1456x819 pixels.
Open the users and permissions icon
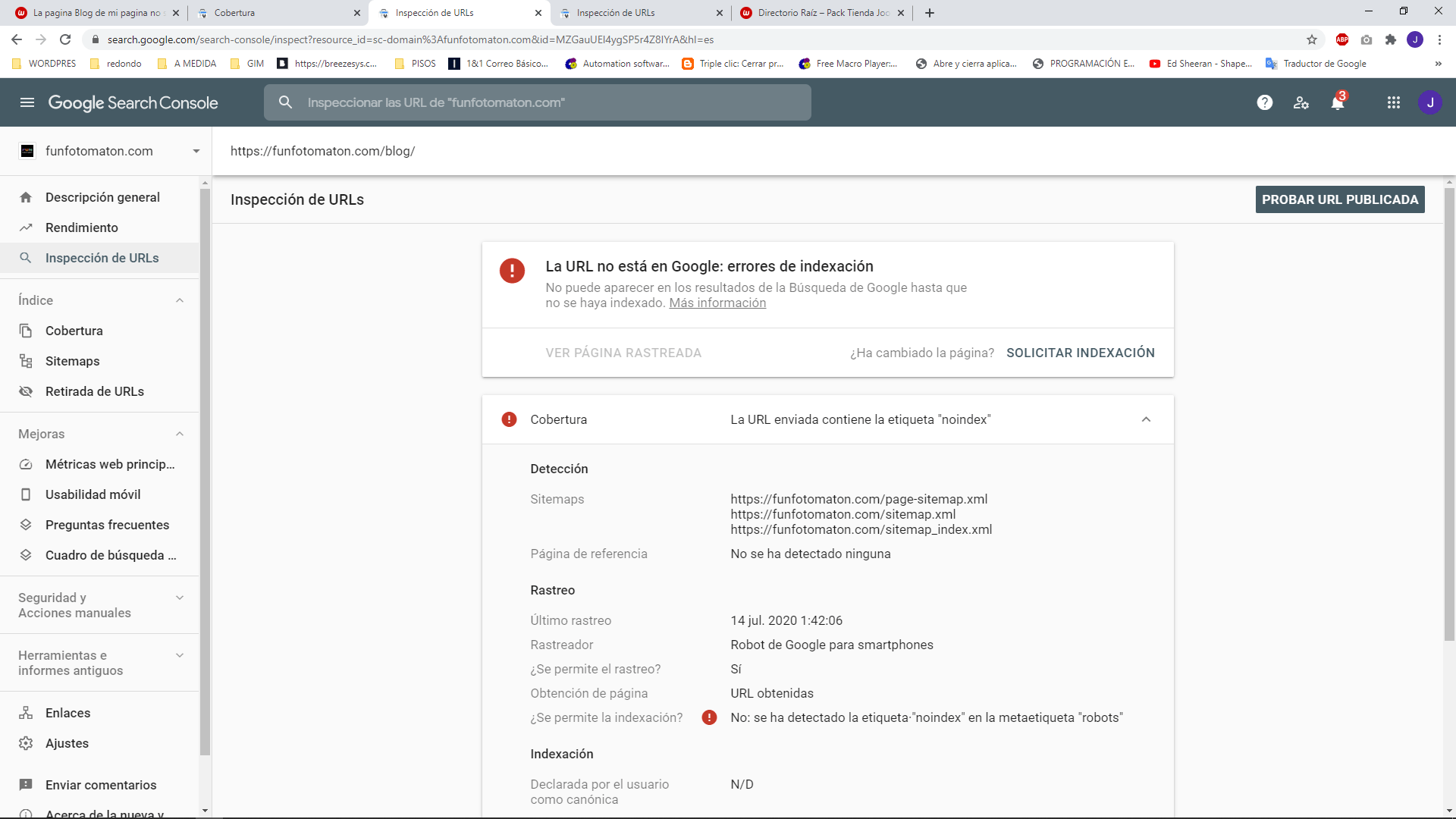[x=1301, y=102]
